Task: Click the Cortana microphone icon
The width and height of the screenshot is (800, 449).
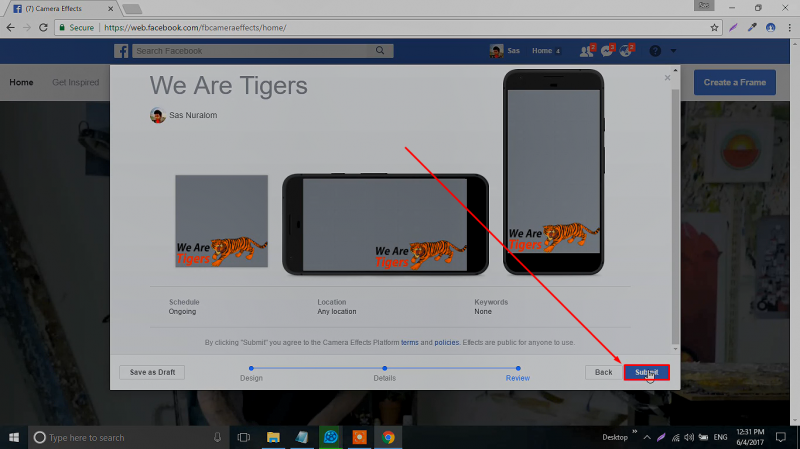Action: pos(217,437)
